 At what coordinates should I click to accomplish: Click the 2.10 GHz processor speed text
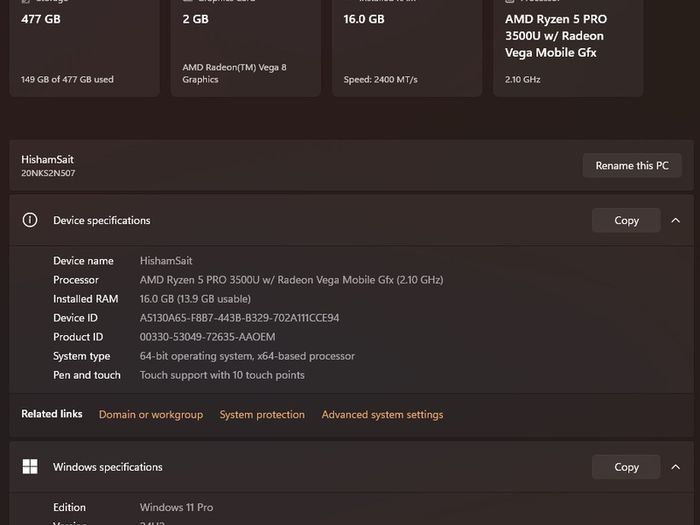click(x=523, y=79)
